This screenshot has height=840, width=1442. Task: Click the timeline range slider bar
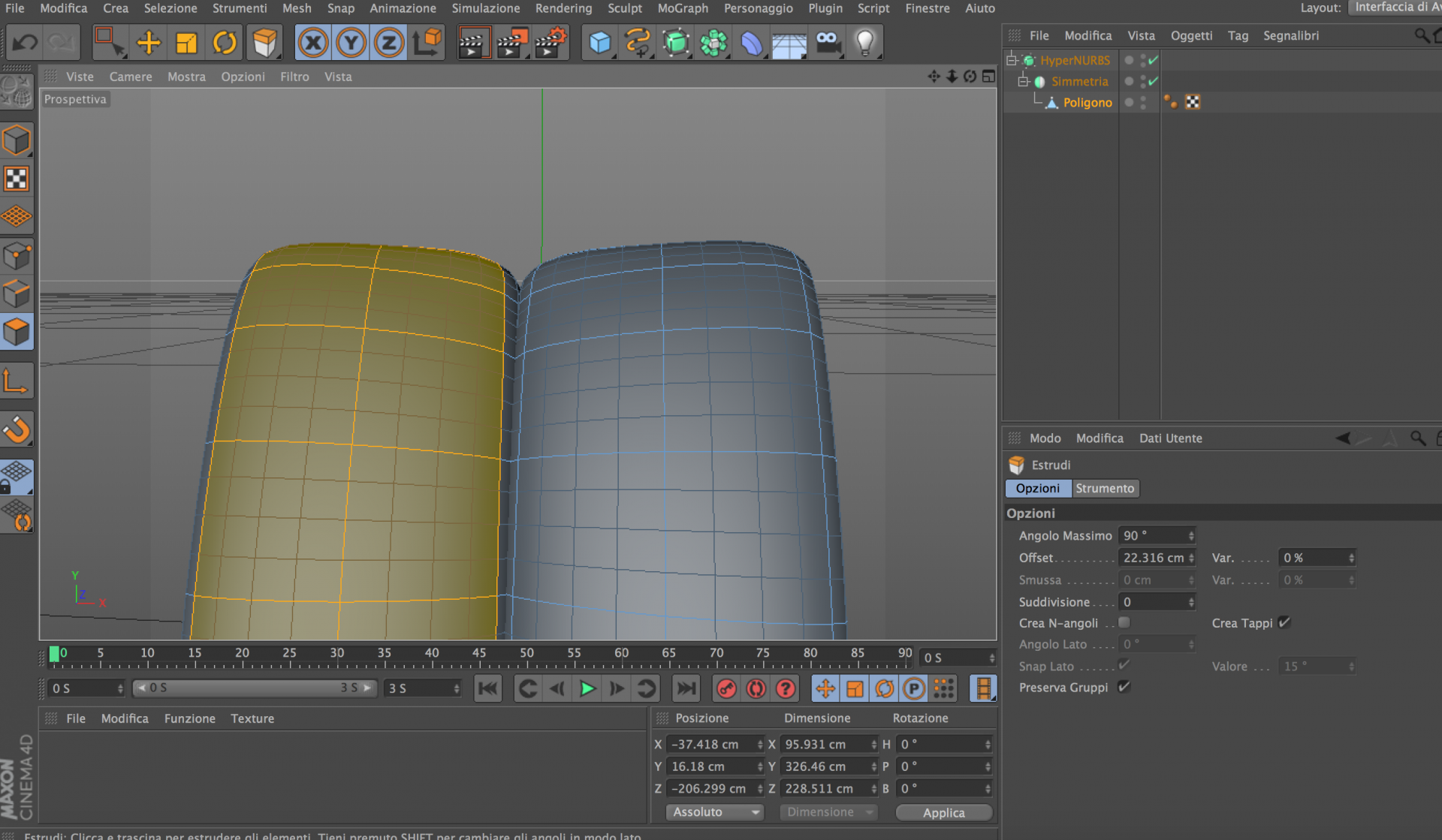254,688
